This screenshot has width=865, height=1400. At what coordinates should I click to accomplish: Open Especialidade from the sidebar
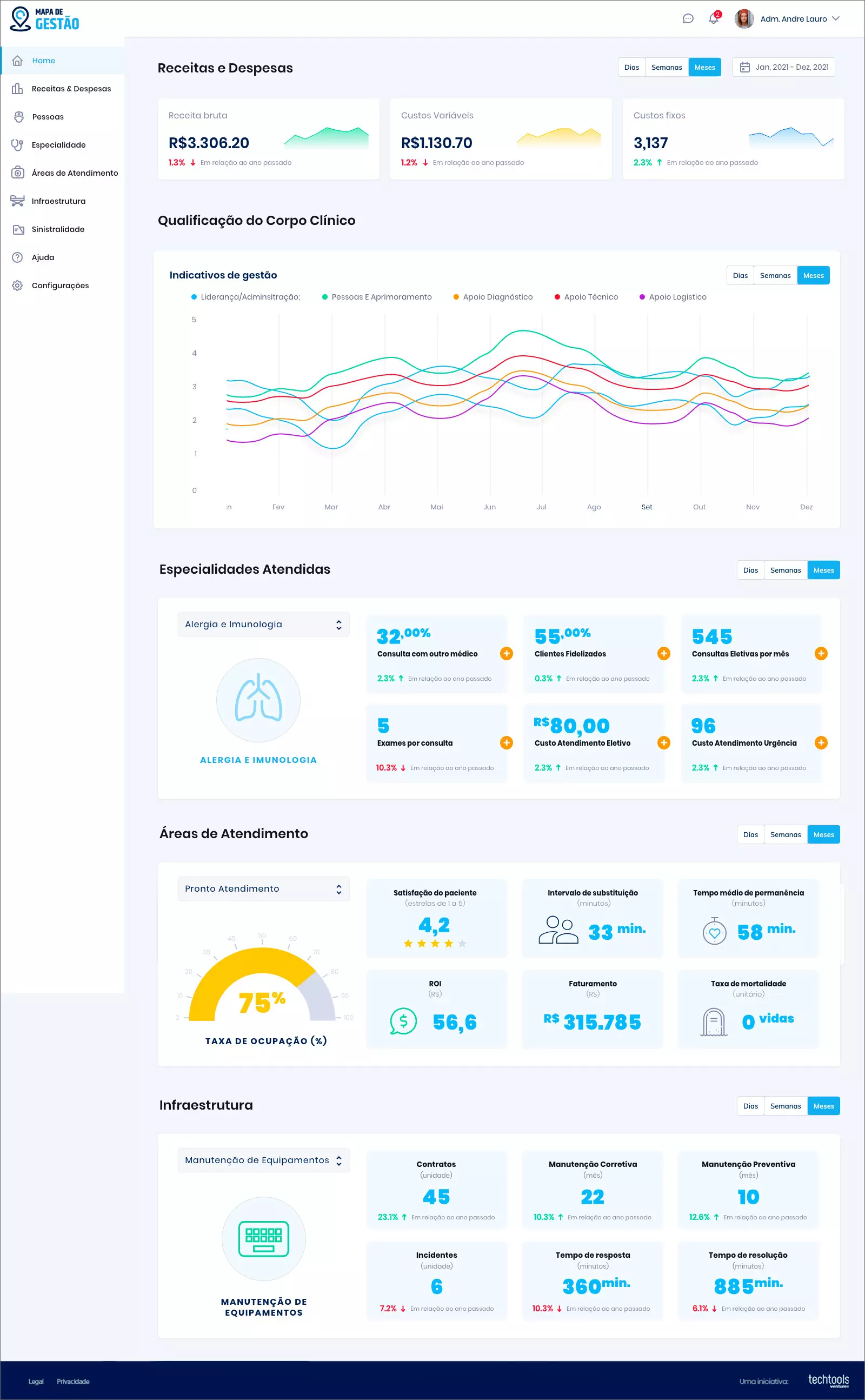[x=58, y=145]
